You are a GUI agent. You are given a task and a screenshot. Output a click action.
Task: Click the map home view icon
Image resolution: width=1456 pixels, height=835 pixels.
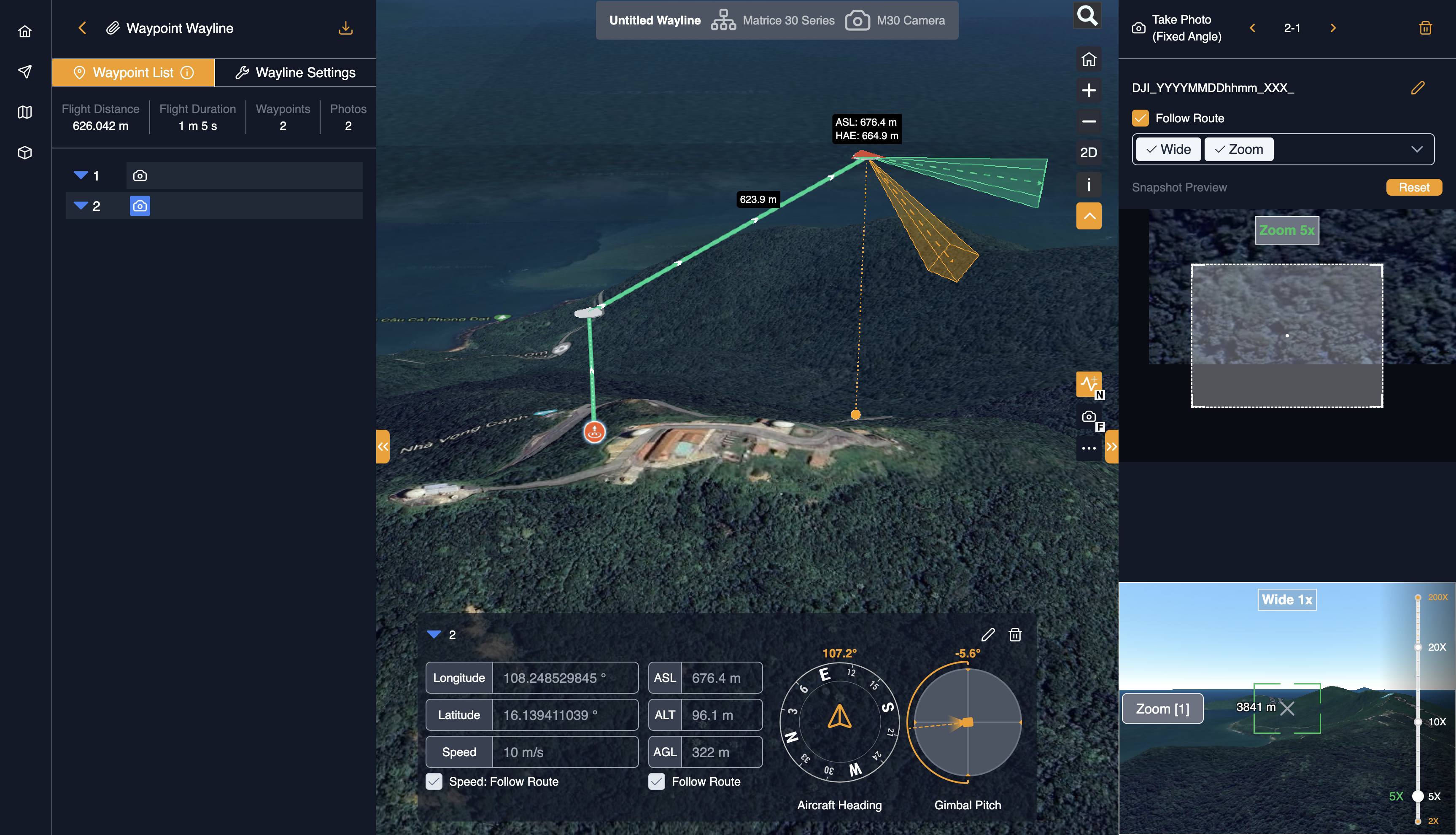1089,59
